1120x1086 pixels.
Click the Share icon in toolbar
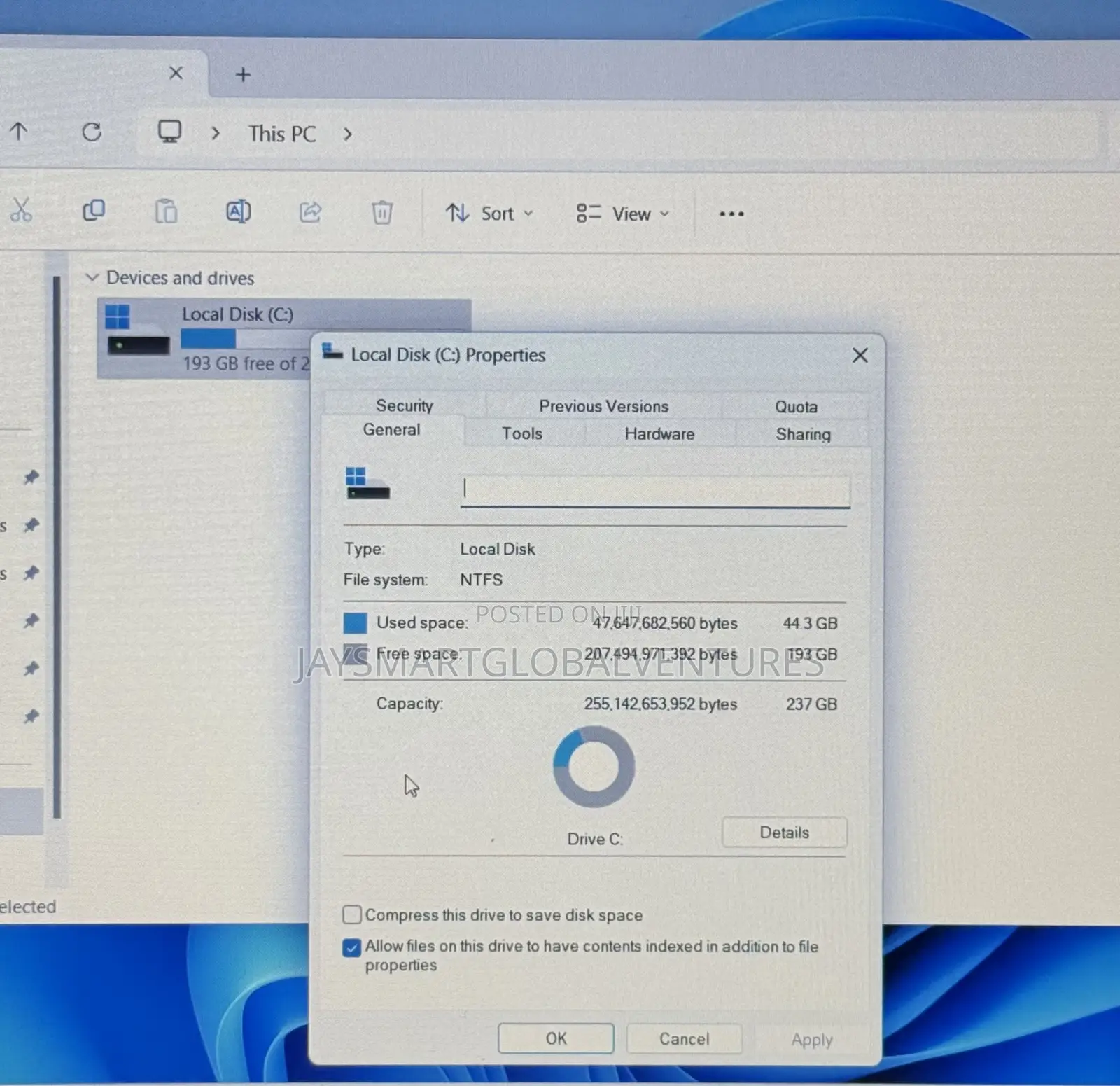pos(310,212)
